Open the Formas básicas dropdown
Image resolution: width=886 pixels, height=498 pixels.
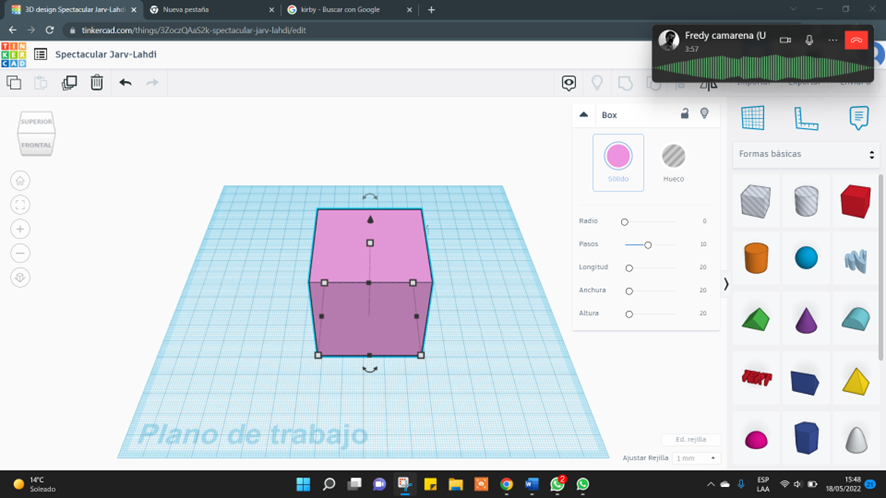click(806, 154)
